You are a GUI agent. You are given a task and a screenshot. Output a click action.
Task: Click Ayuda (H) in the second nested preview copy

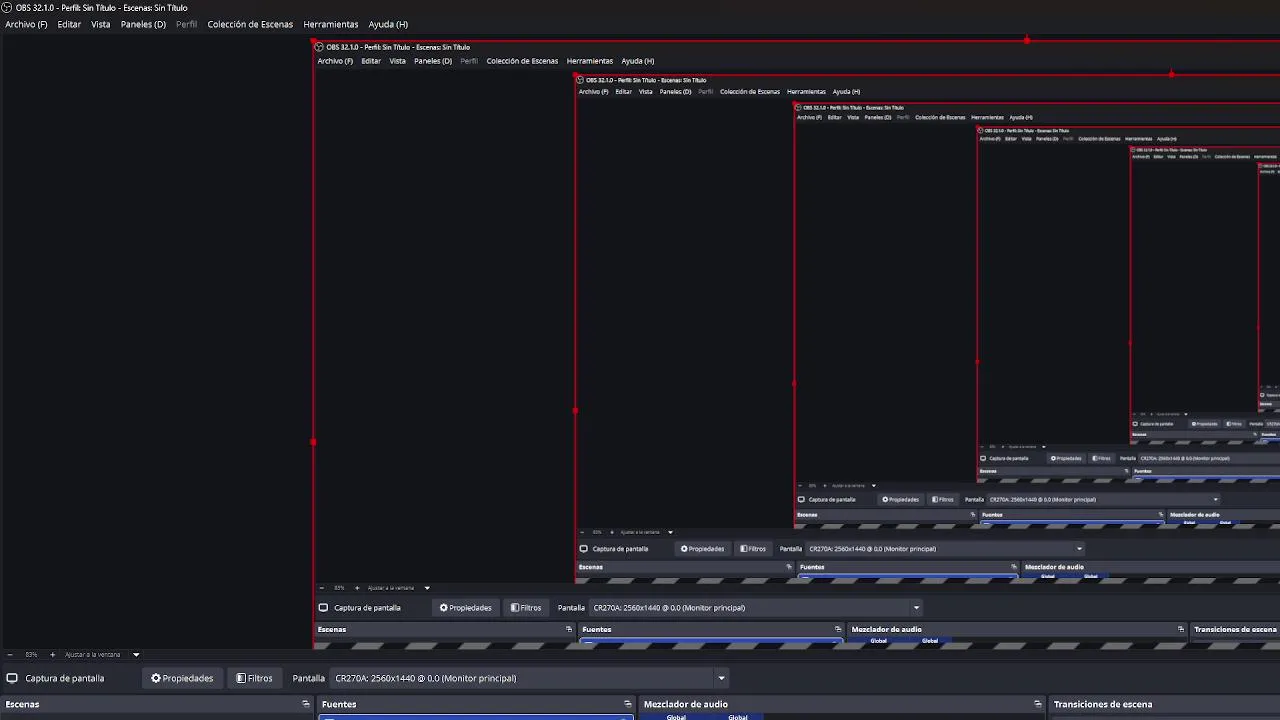[846, 91]
